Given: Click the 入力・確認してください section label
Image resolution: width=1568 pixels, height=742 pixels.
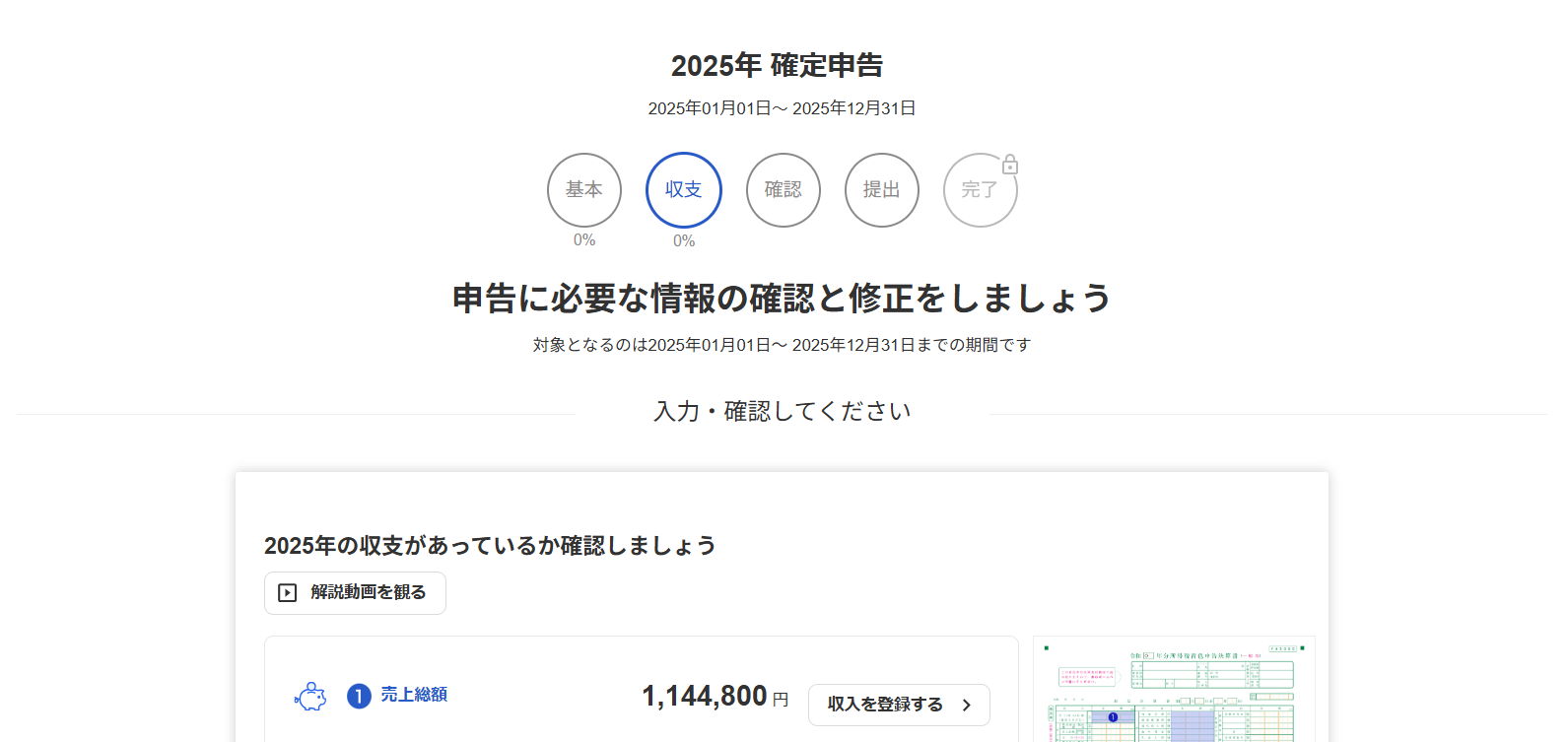Looking at the screenshot, I should tap(783, 411).
